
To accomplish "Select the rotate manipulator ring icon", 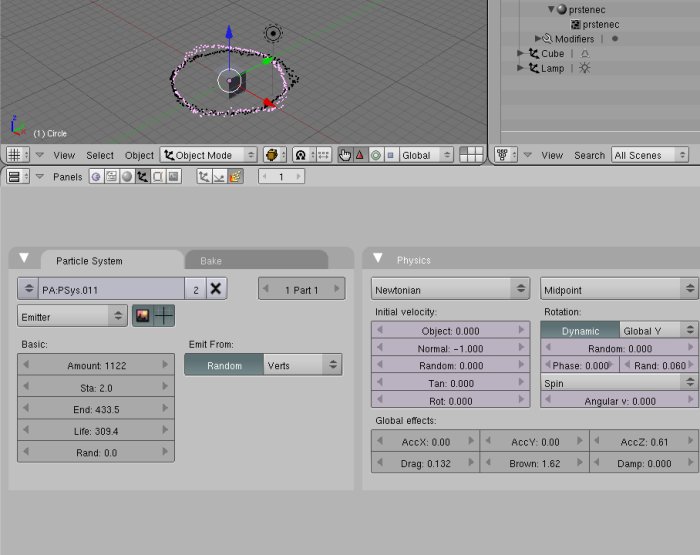I will pos(375,155).
